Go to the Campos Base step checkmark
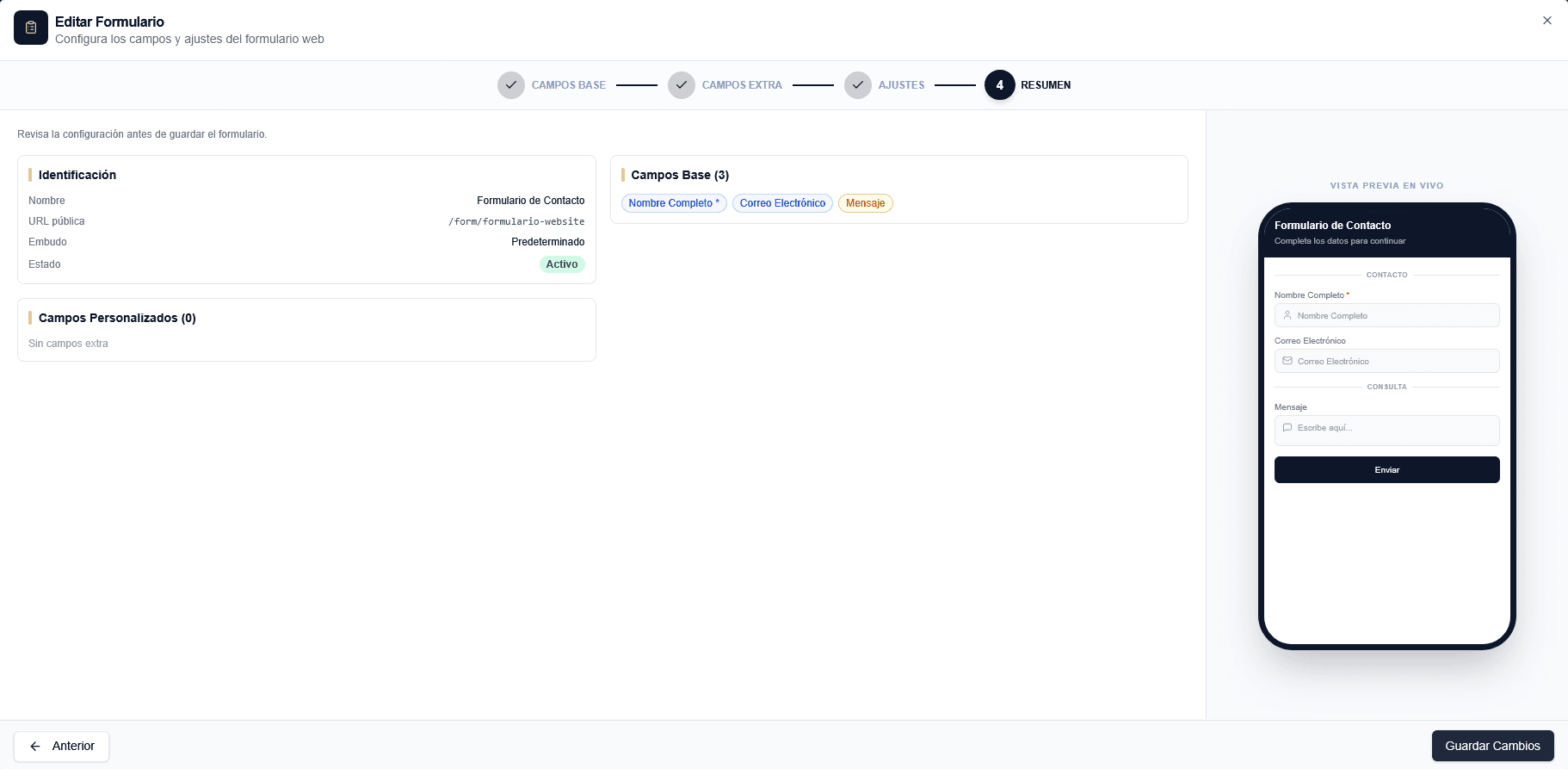1568x769 pixels. 511,85
